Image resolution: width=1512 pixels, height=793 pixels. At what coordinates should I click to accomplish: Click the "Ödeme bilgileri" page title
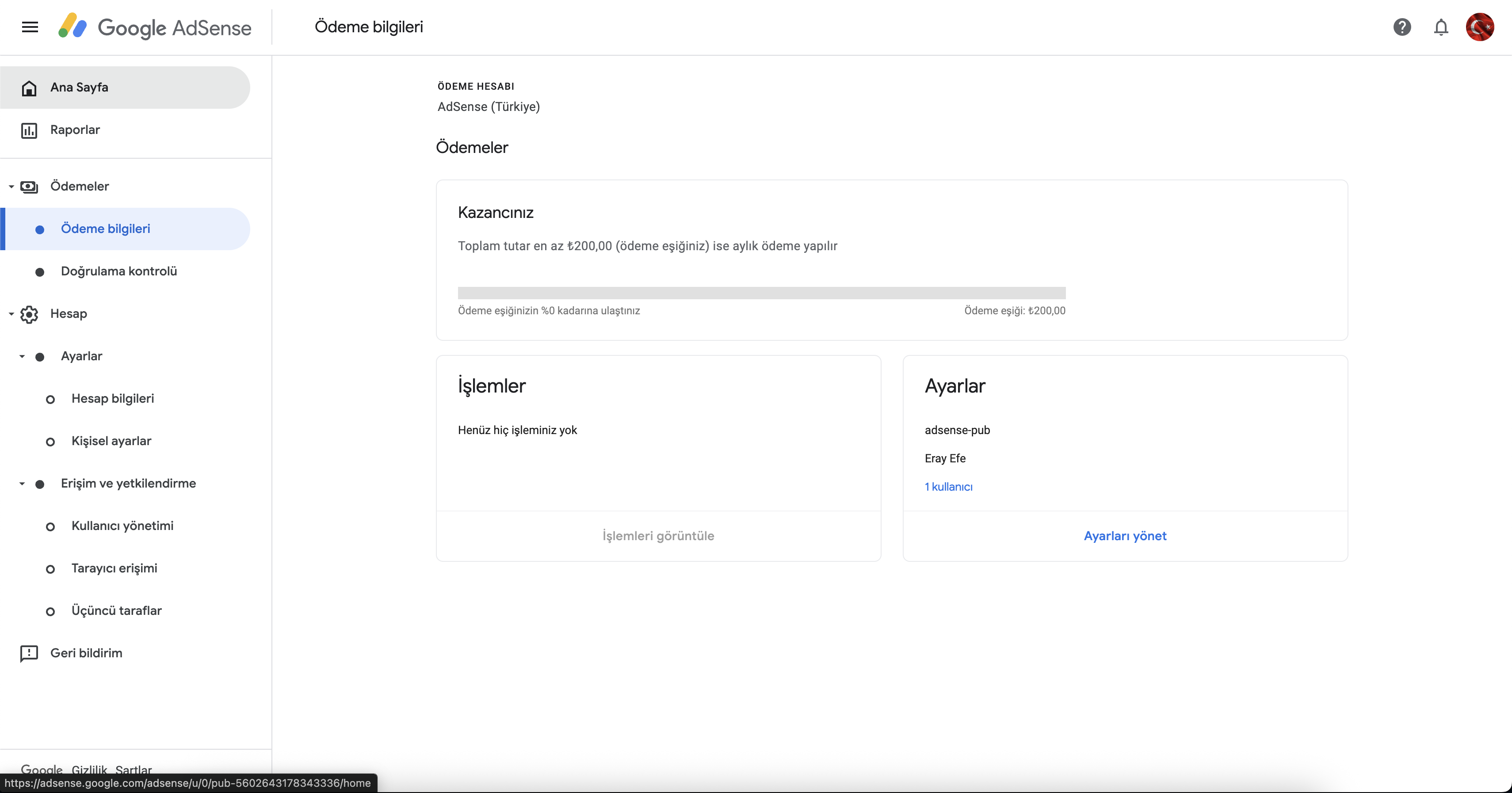point(369,27)
